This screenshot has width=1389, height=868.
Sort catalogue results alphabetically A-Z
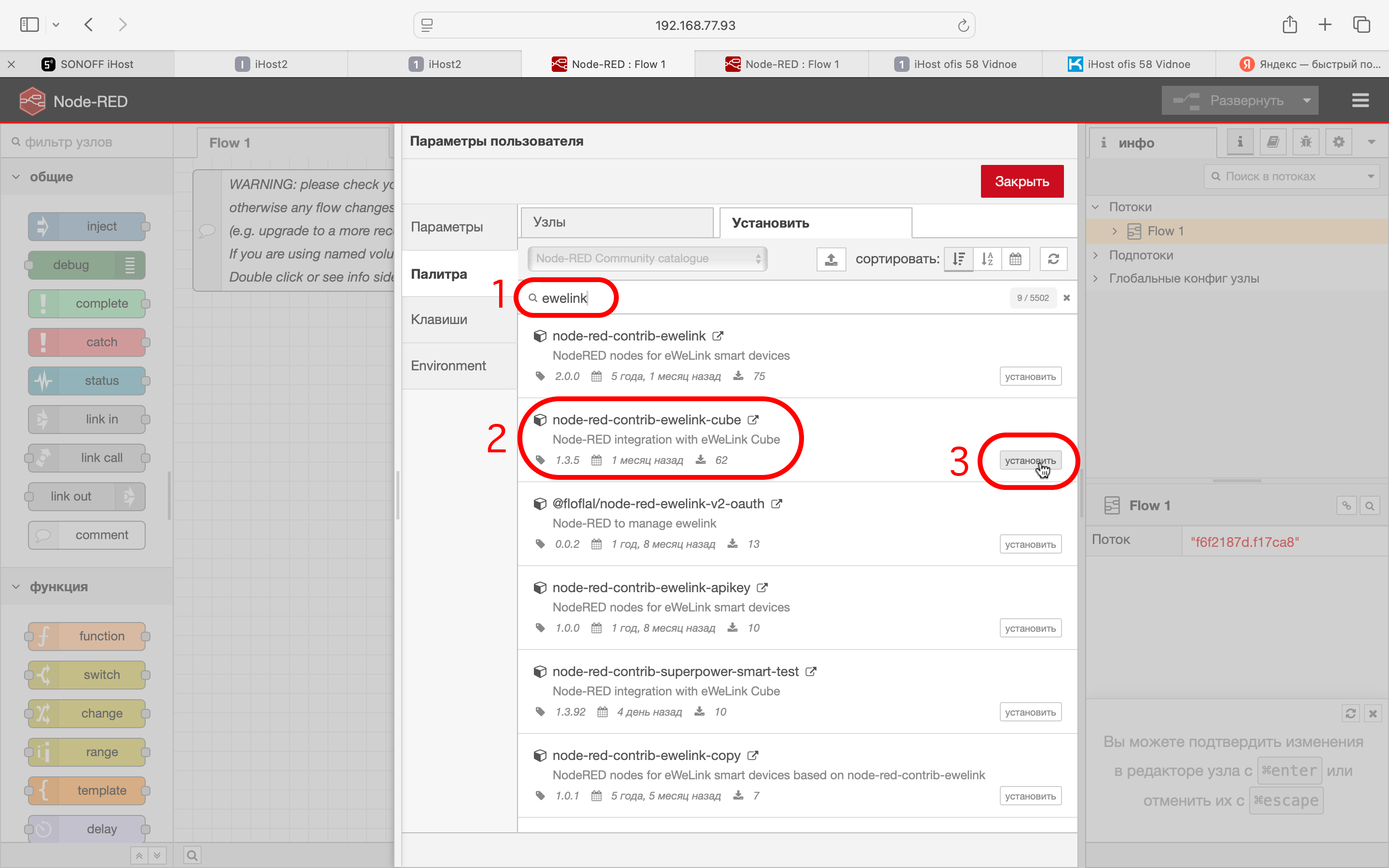(987, 259)
